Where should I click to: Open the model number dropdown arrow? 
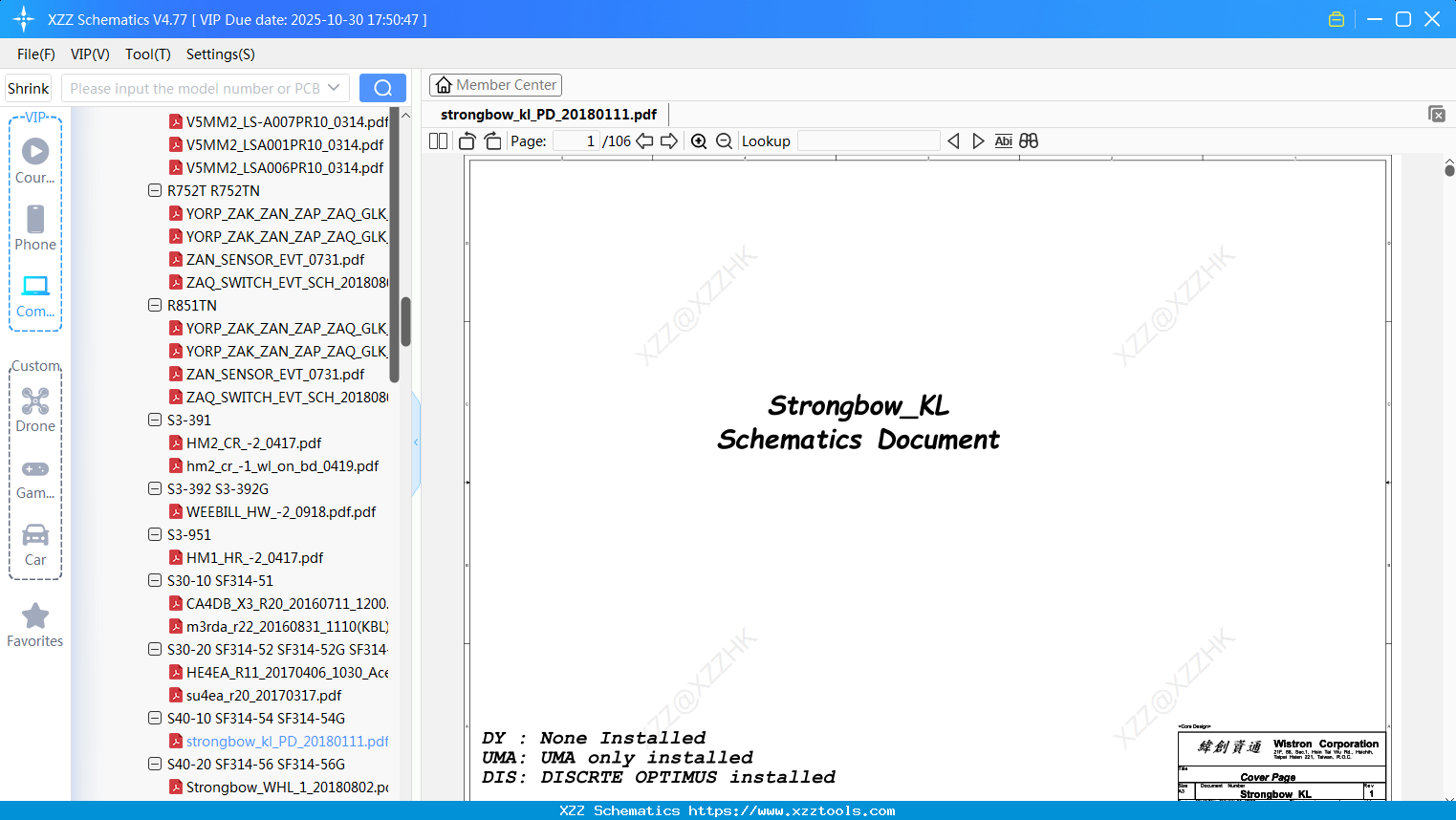334,88
